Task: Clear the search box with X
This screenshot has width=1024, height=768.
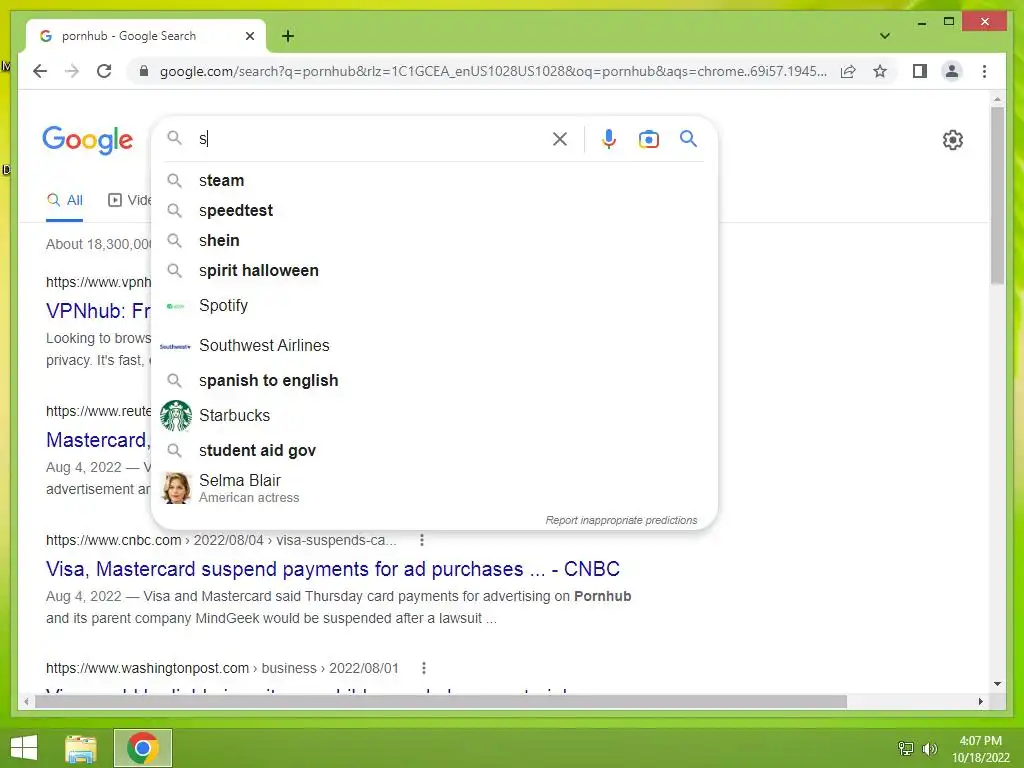Action: tap(560, 139)
